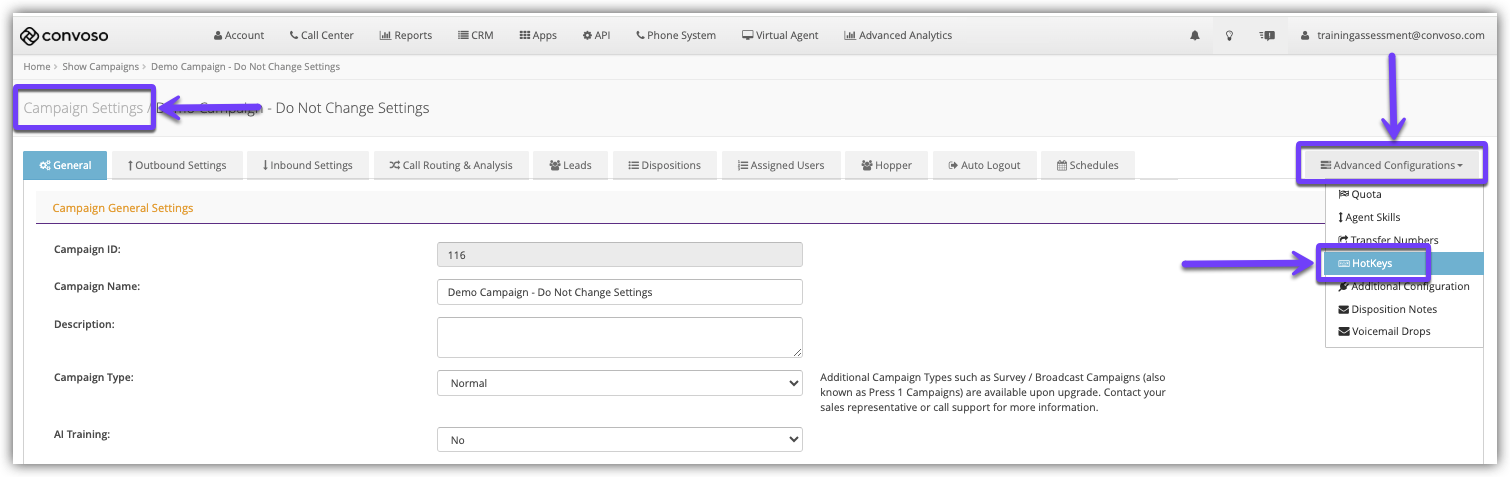The width and height of the screenshot is (1510, 477).
Task: Click the lightbulb tips icon
Action: point(1230,35)
